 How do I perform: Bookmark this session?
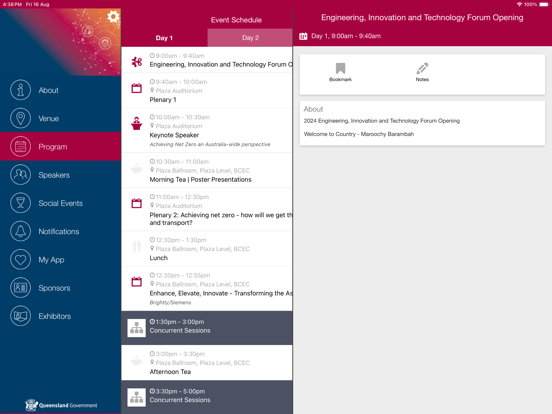[x=340, y=72]
